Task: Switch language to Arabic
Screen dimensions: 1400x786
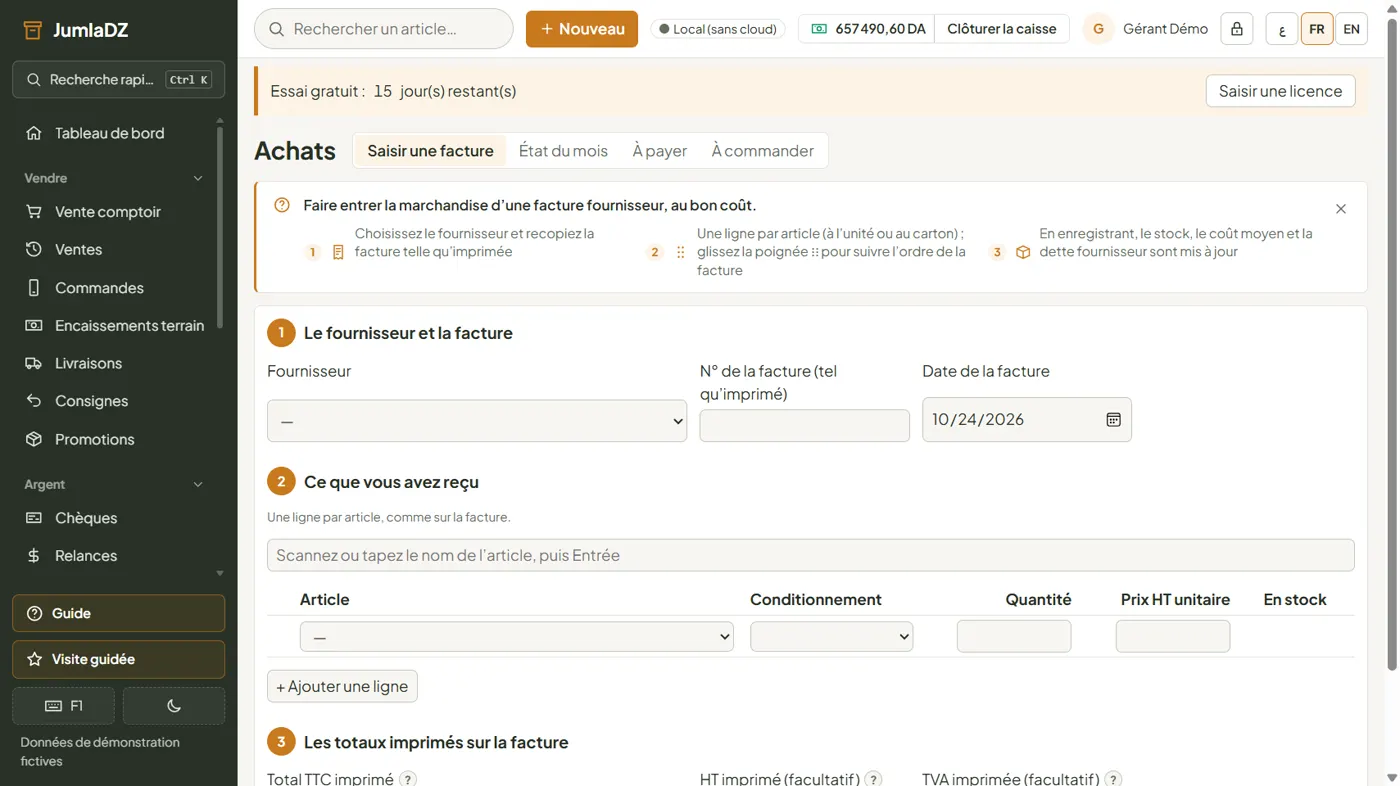Action: click(x=1282, y=29)
